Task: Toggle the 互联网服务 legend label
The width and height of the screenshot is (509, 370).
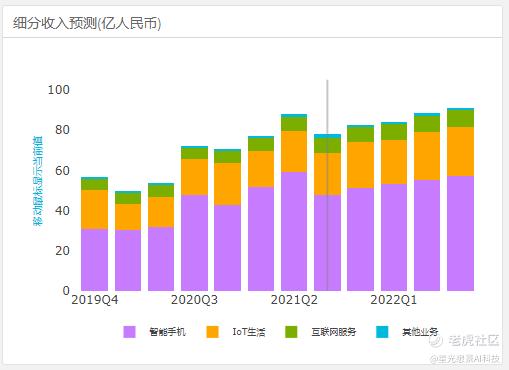Action: tap(334, 332)
